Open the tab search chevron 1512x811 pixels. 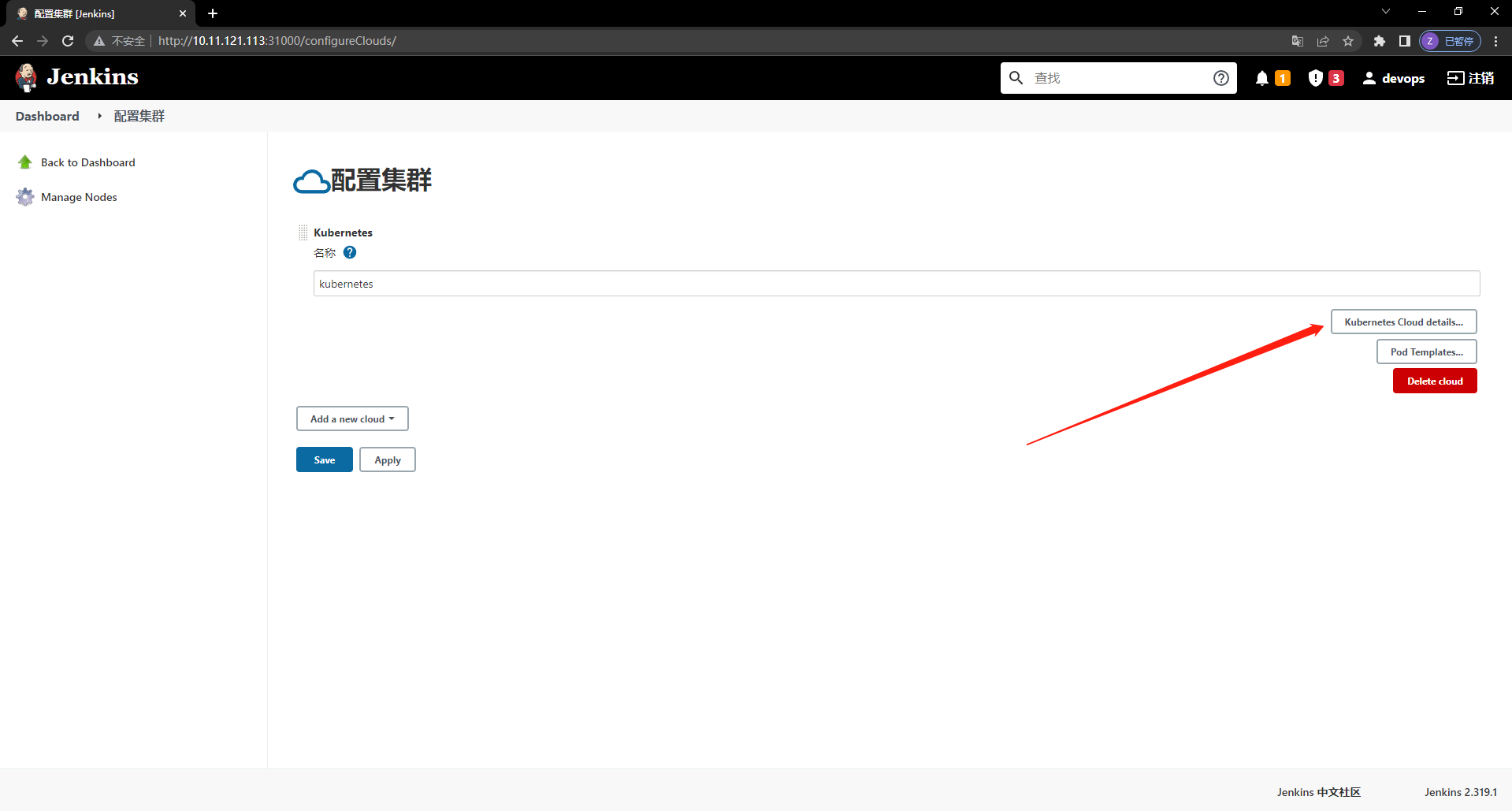1386,11
